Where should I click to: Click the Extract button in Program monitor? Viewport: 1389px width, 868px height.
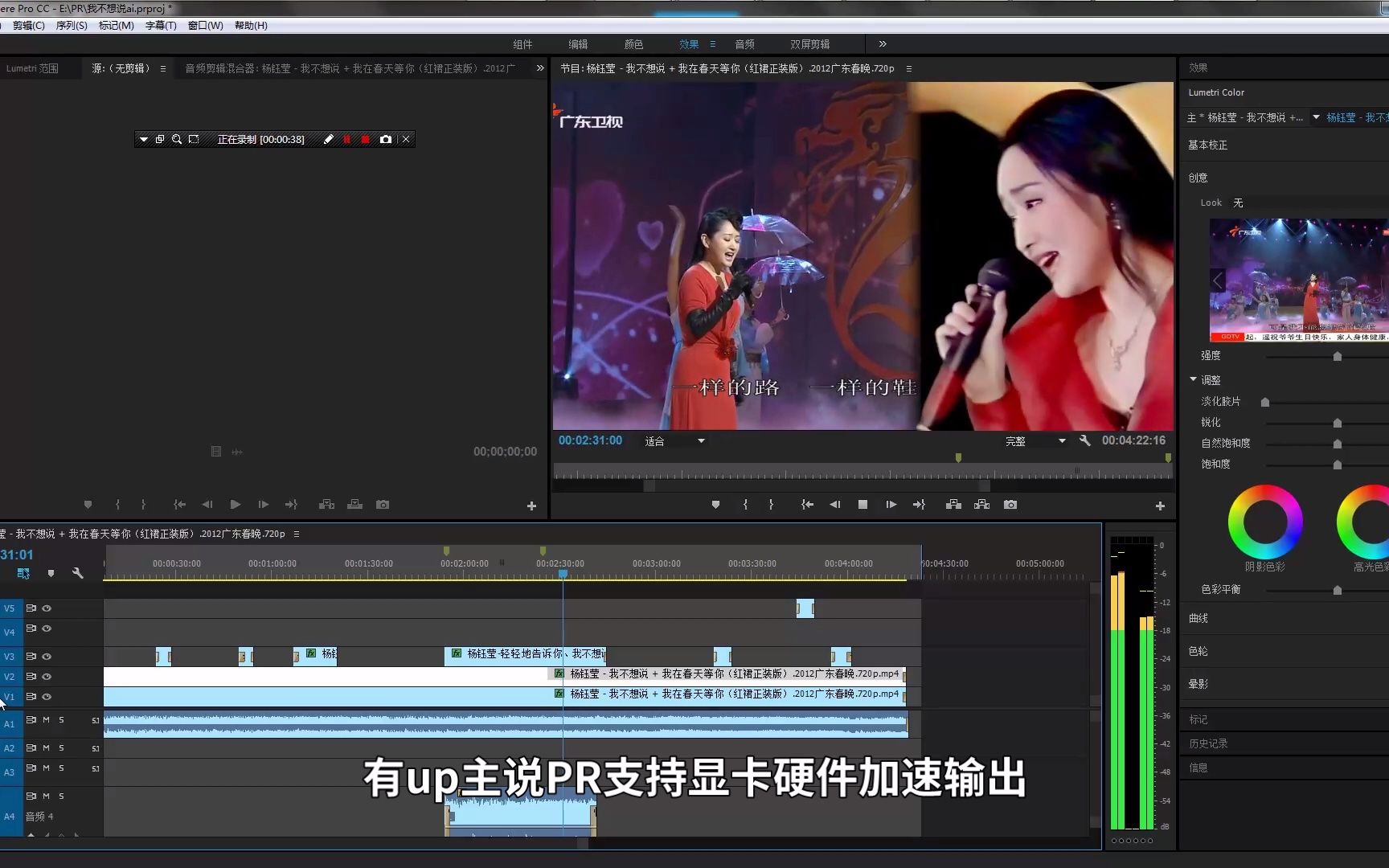(981, 505)
